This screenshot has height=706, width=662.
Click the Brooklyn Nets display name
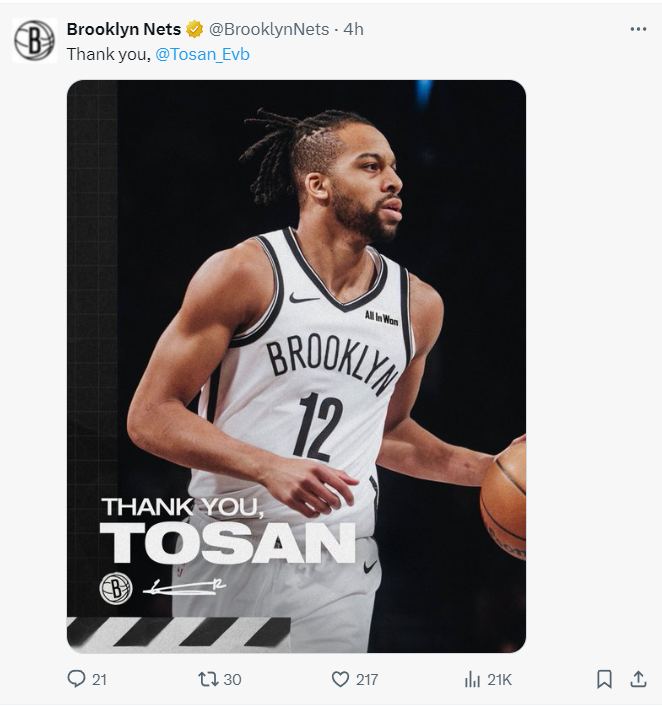click(x=123, y=30)
